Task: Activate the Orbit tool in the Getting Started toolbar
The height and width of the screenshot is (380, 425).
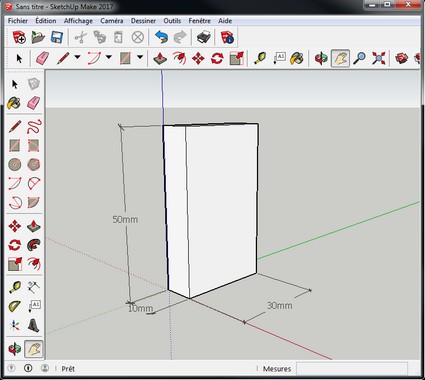Action: tap(321, 58)
